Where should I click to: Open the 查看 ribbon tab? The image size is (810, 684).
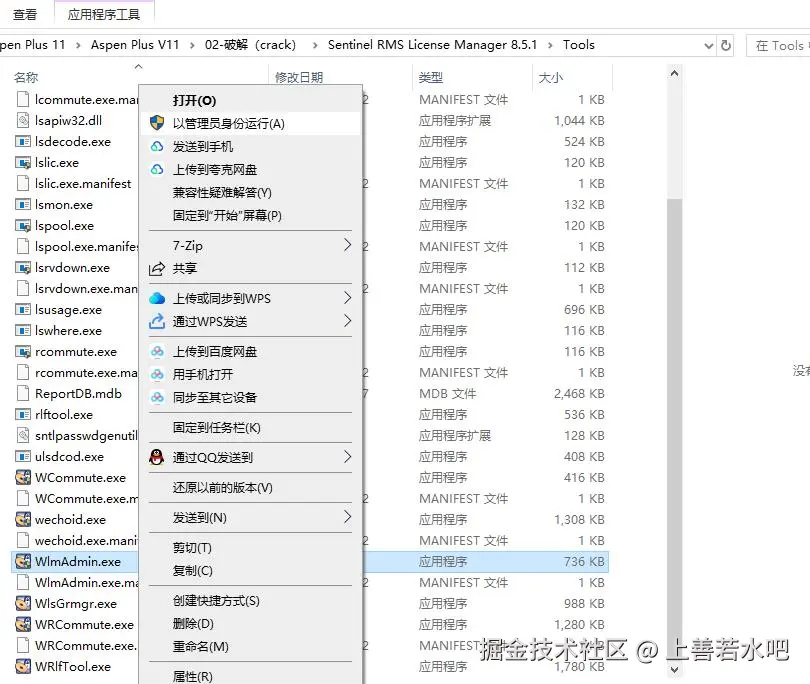point(25,14)
